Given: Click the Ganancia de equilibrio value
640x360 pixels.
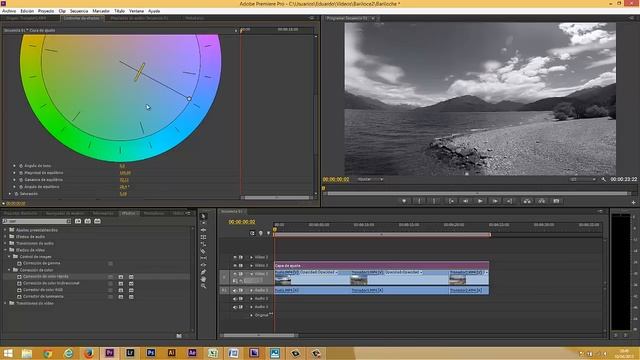Looking at the screenshot, I should [x=124, y=180].
